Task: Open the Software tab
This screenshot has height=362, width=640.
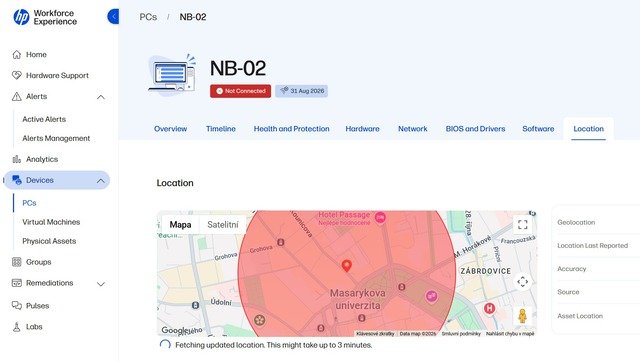Action: click(538, 129)
